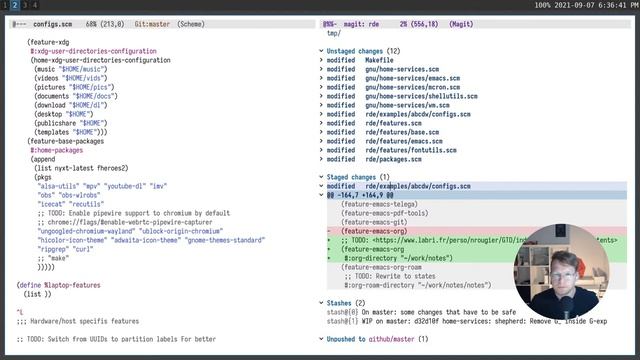The height and width of the screenshot is (360, 640).
Task: Switch to workspace 4 in the top bar
Action: (x=34, y=5)
